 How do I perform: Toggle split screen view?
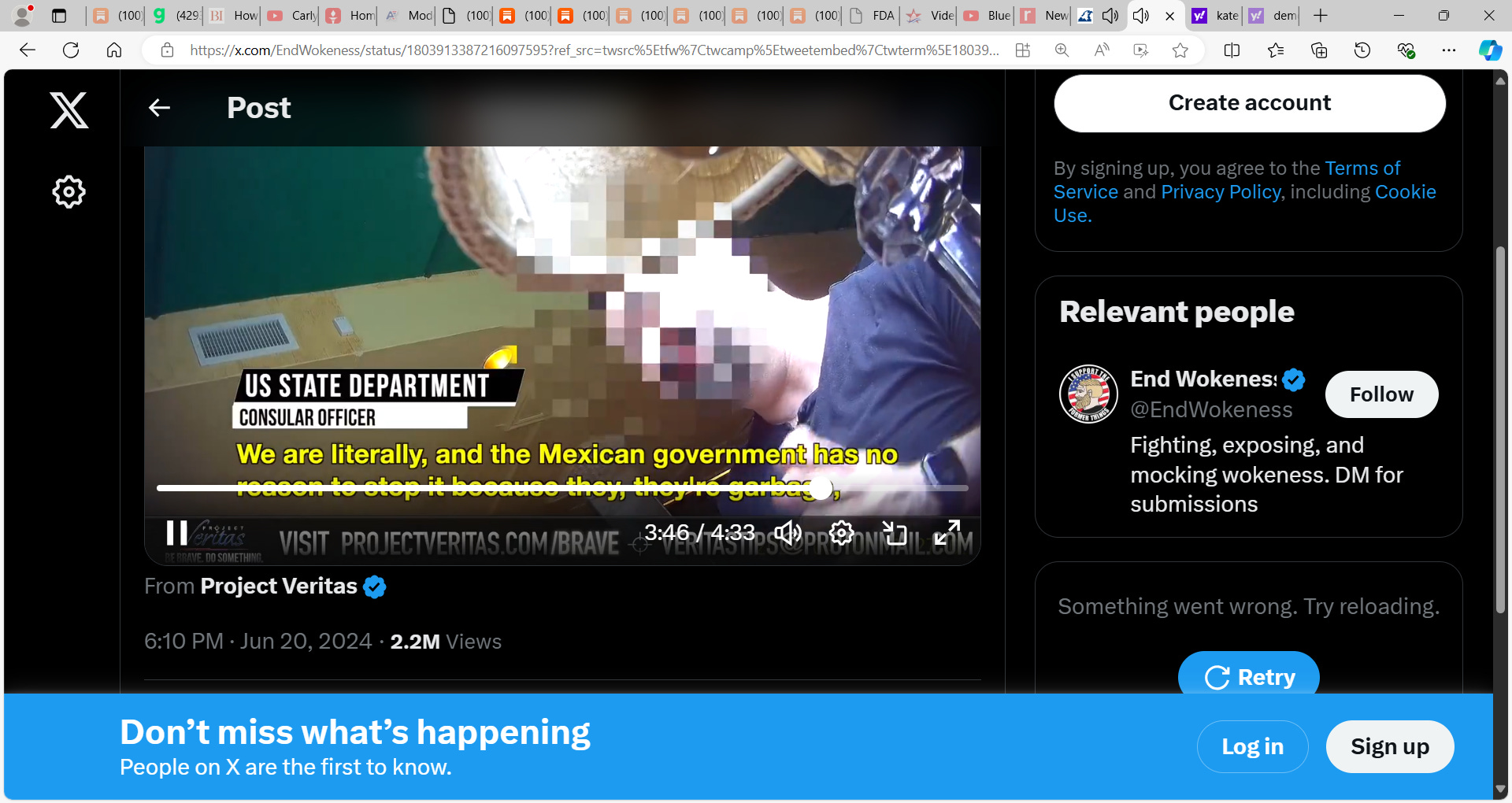[x=1232, y=50]
